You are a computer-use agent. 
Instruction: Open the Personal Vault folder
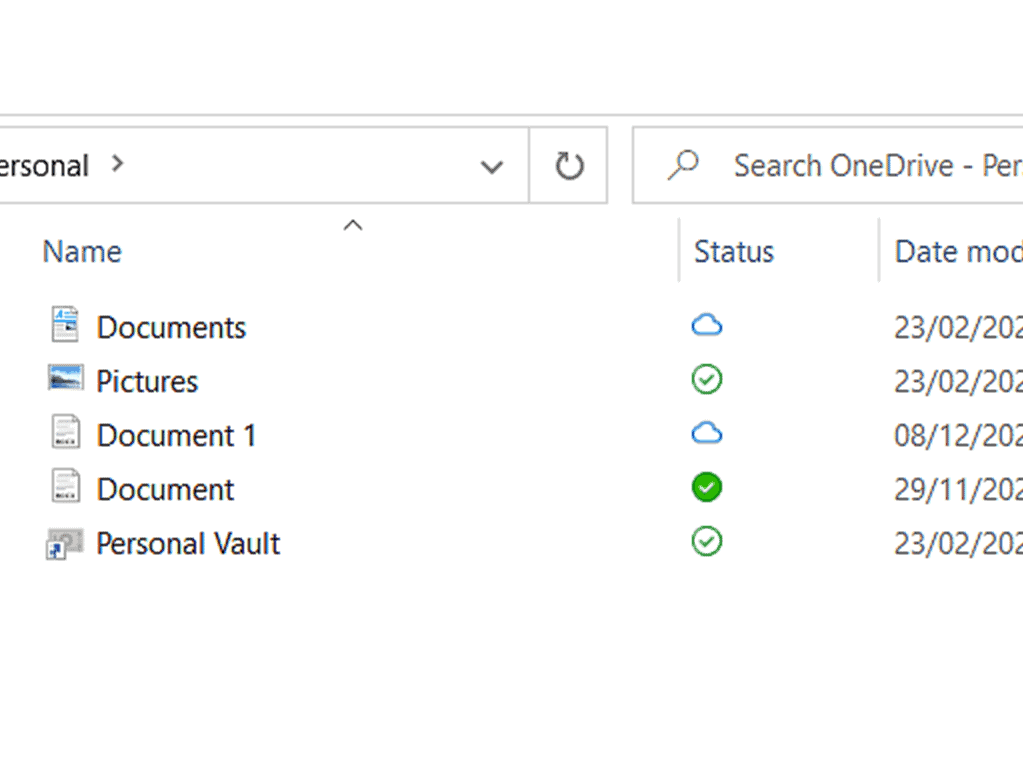tap(187, 542)
